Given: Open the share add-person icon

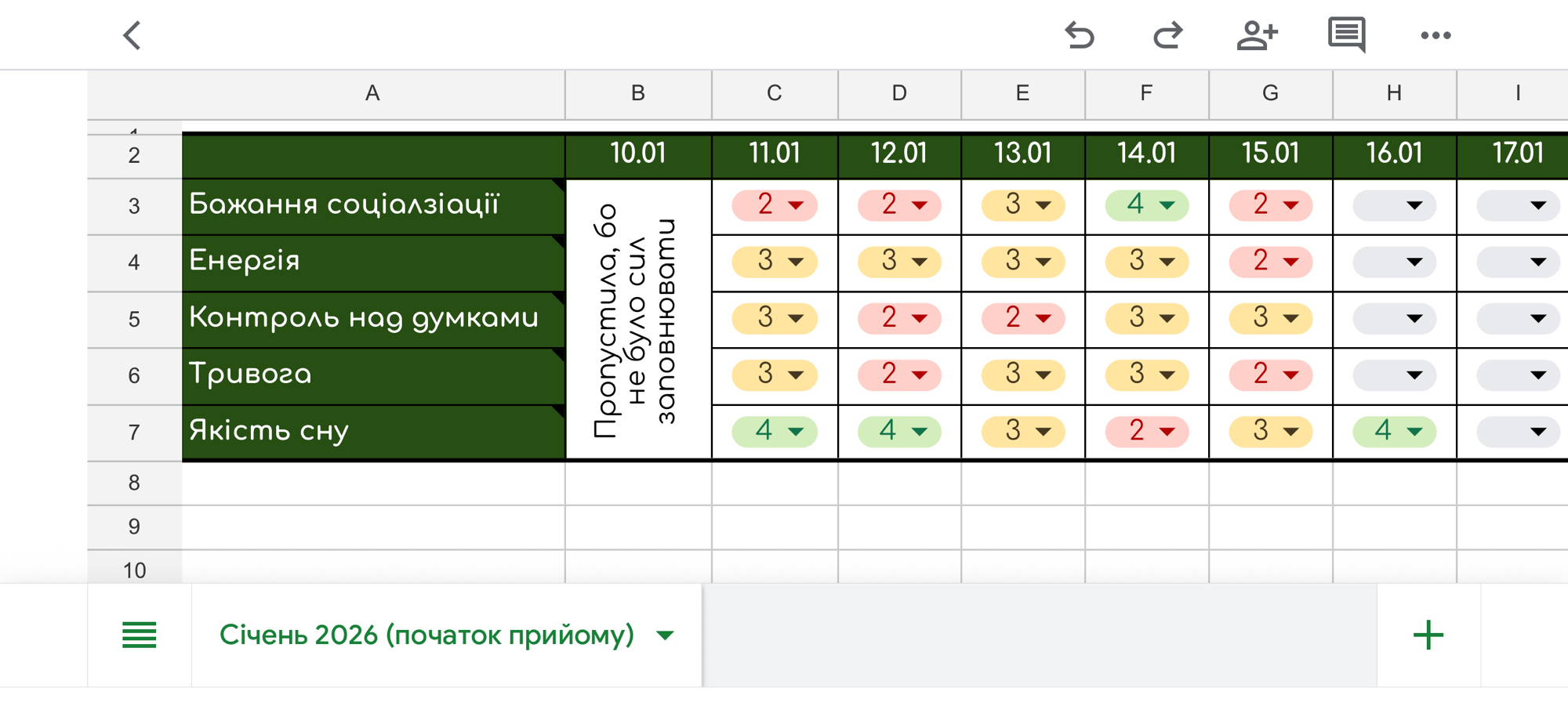Looking at the screenshot, I should (x=1257, y=35).
